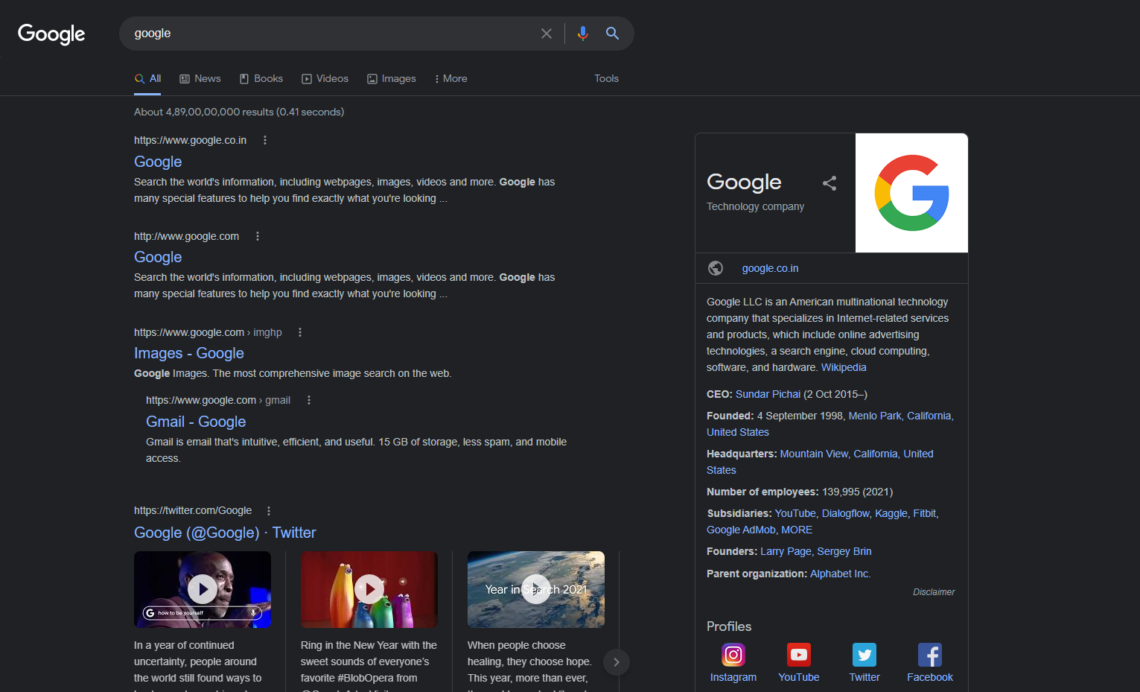Screen dimensions: 1140x692
Task: Open Google's Facebook profile icon
Action: click(x=929, y=655)
